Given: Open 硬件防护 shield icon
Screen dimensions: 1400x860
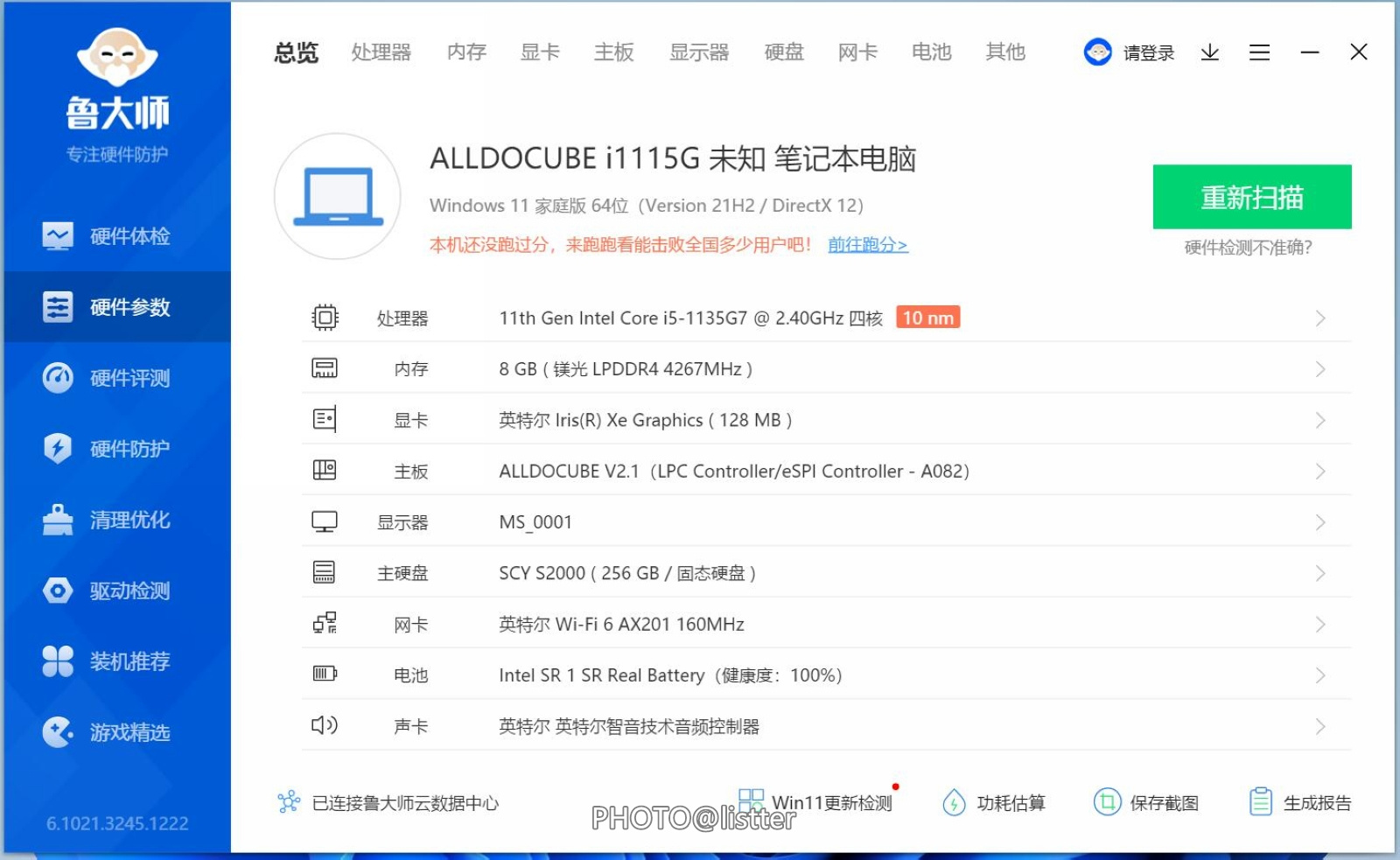Looking at the screenshot, I should pyautogui.click(x=58, y=449).
